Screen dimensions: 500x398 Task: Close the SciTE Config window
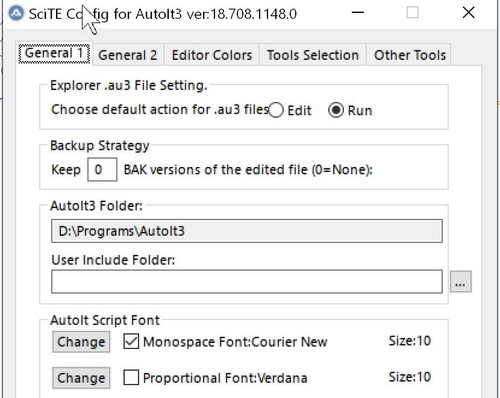pos(468,13)
